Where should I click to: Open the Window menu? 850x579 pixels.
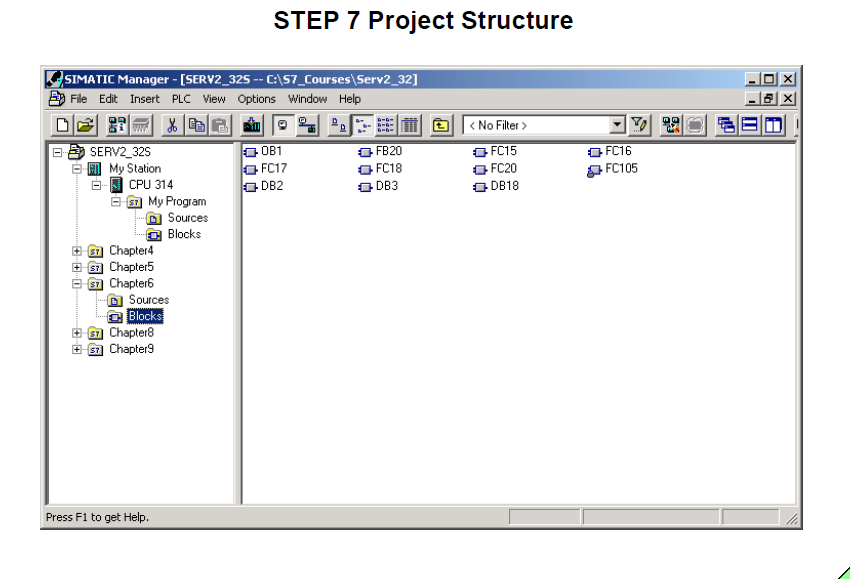(307, 99)
